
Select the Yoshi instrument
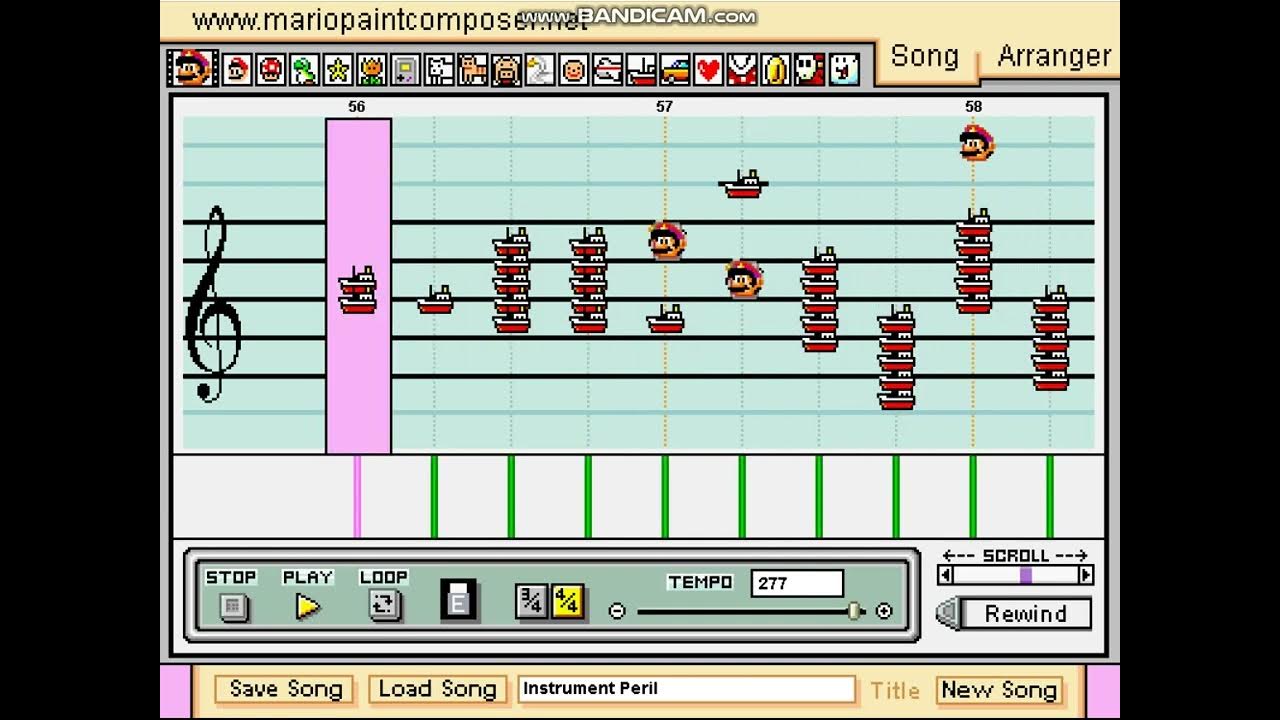coord(304,70)
